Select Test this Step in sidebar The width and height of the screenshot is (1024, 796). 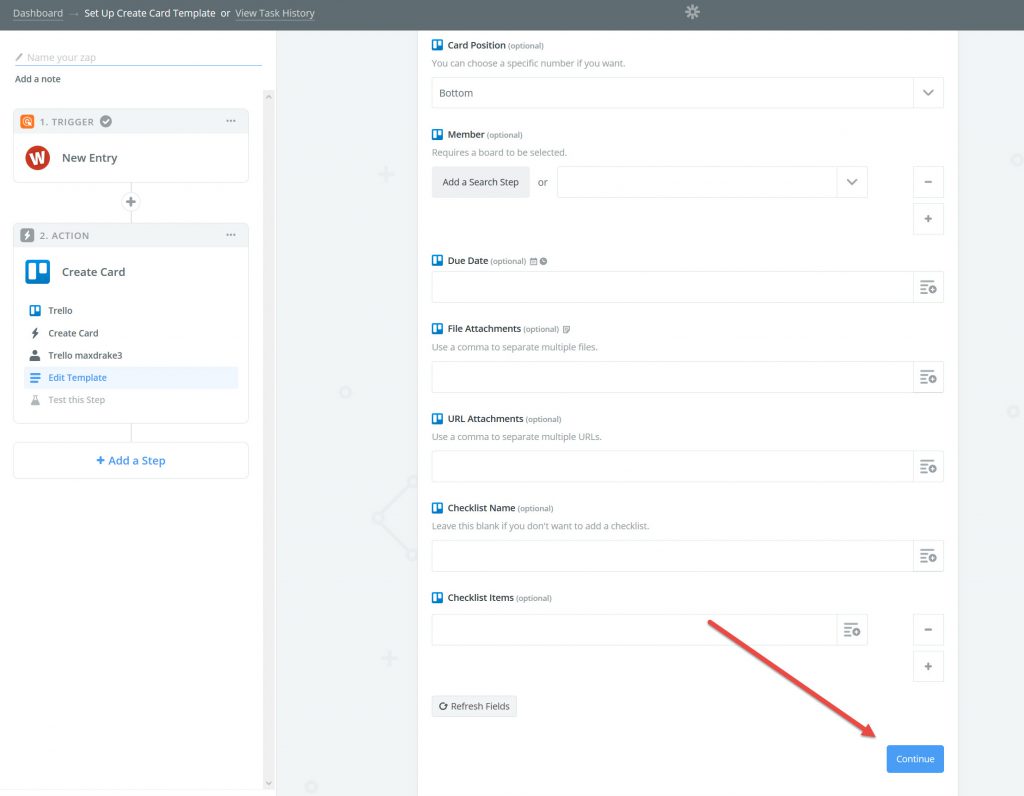76,400
